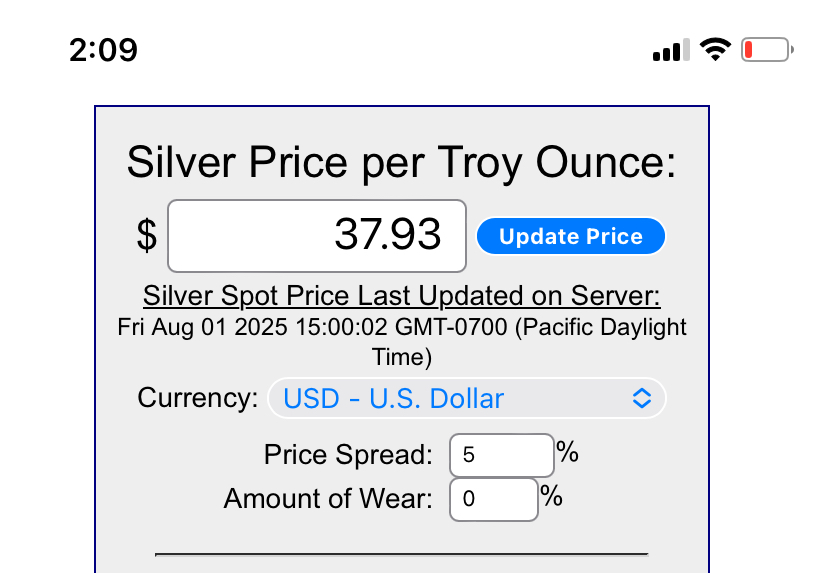Click the Silver Price per Troy Ounce heading
828x573 pixels.
point(402,162)
